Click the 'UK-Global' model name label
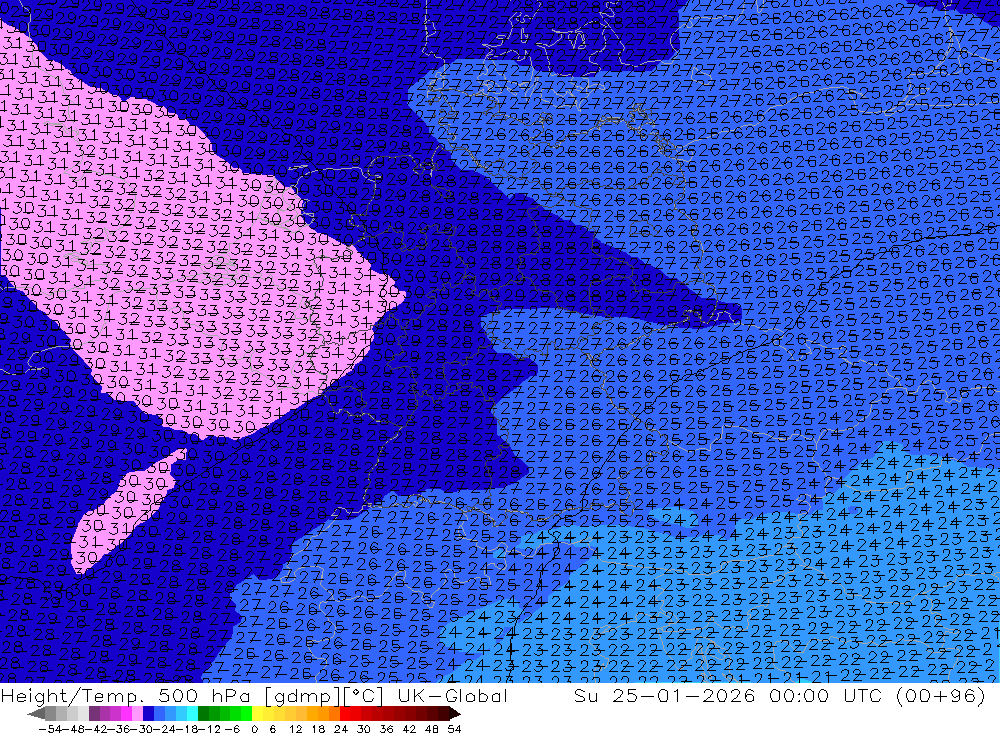The width and height of the screenshot is (1000, 733). tap(453, 696)
